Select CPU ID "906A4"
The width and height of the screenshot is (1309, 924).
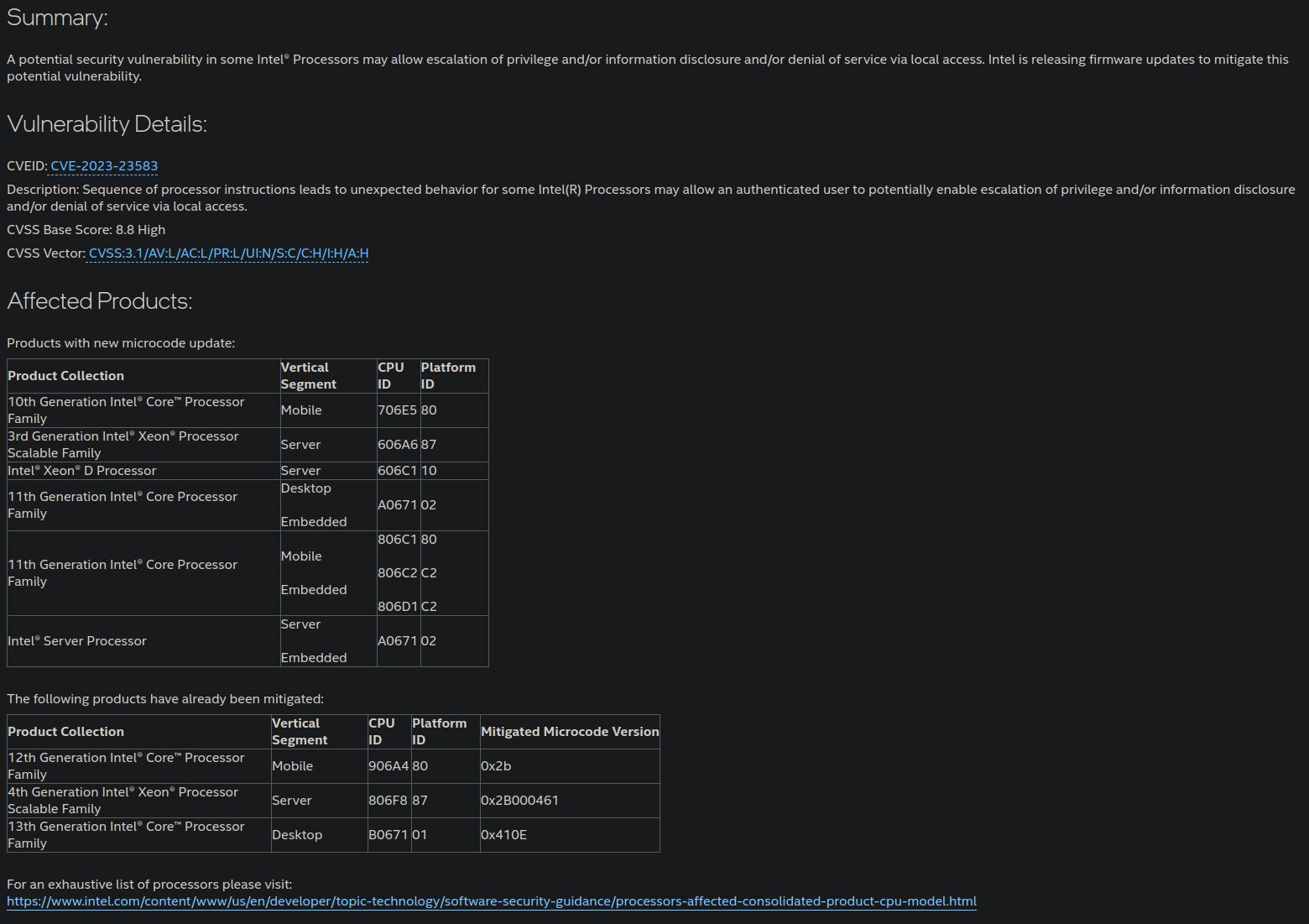point(389,766)
